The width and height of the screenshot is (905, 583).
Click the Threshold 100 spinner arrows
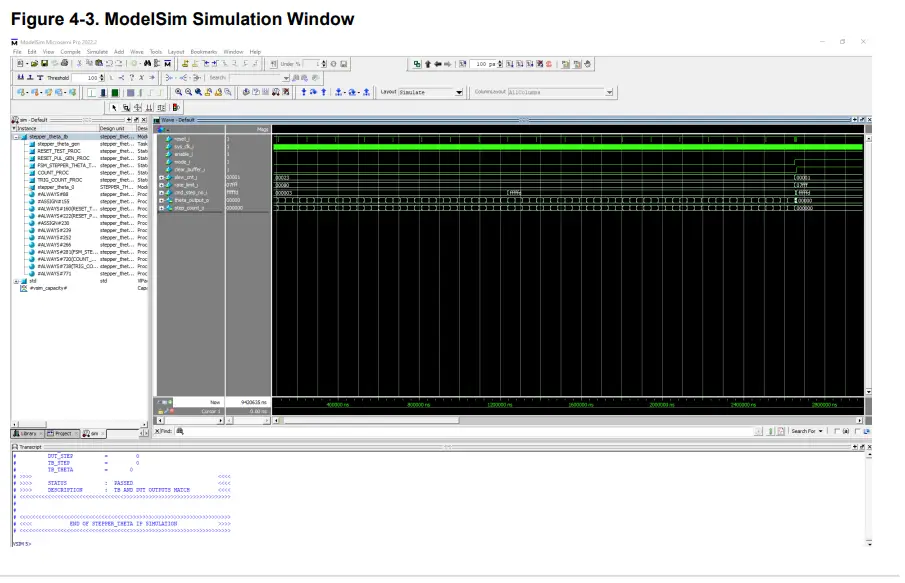(x=102, y=77)
